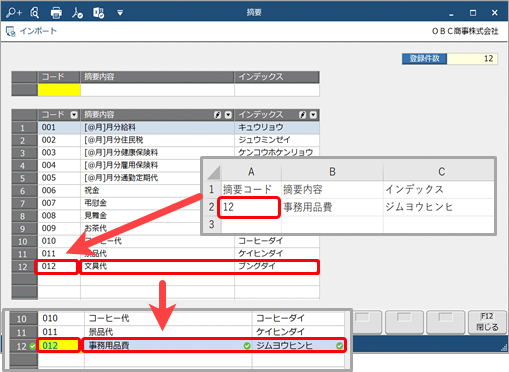Screen dimensions: 509x372
Task: Maximize the 摘要 window
Action: tap(473, 13)
